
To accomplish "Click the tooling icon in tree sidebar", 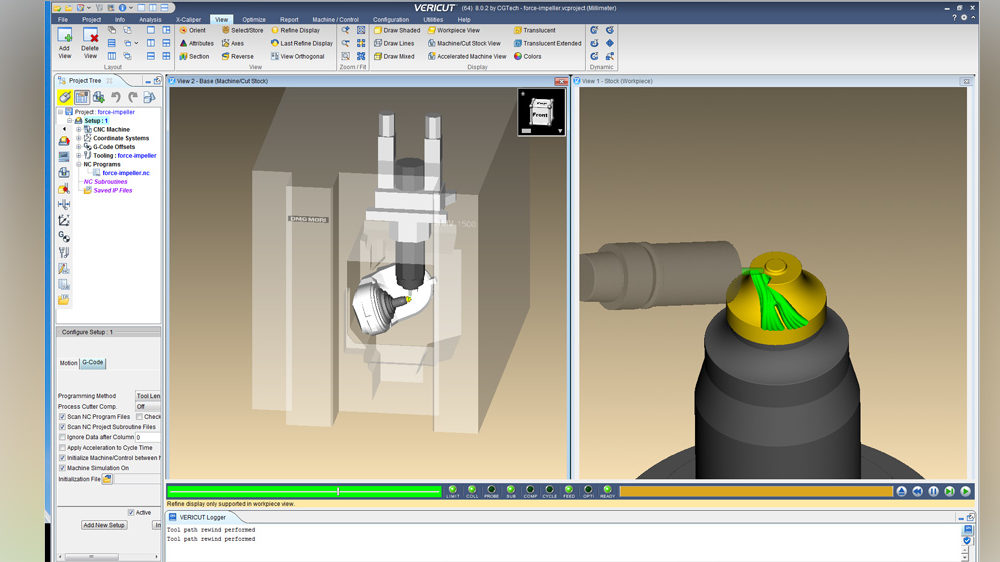I will click(x=64, y=253).
